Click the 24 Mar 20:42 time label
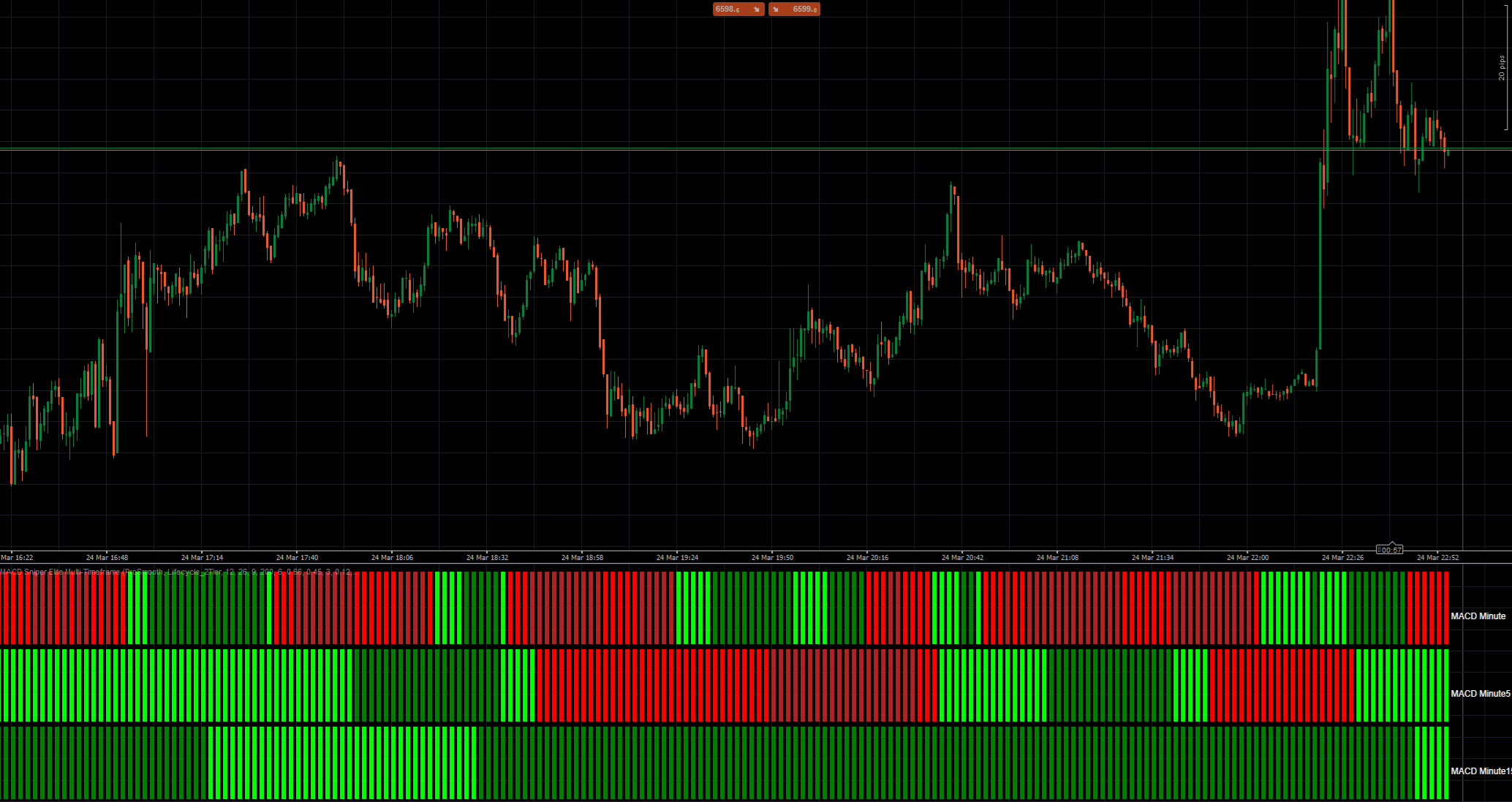1512x802 pixels. pyautogui.click(x=962, y=557)
